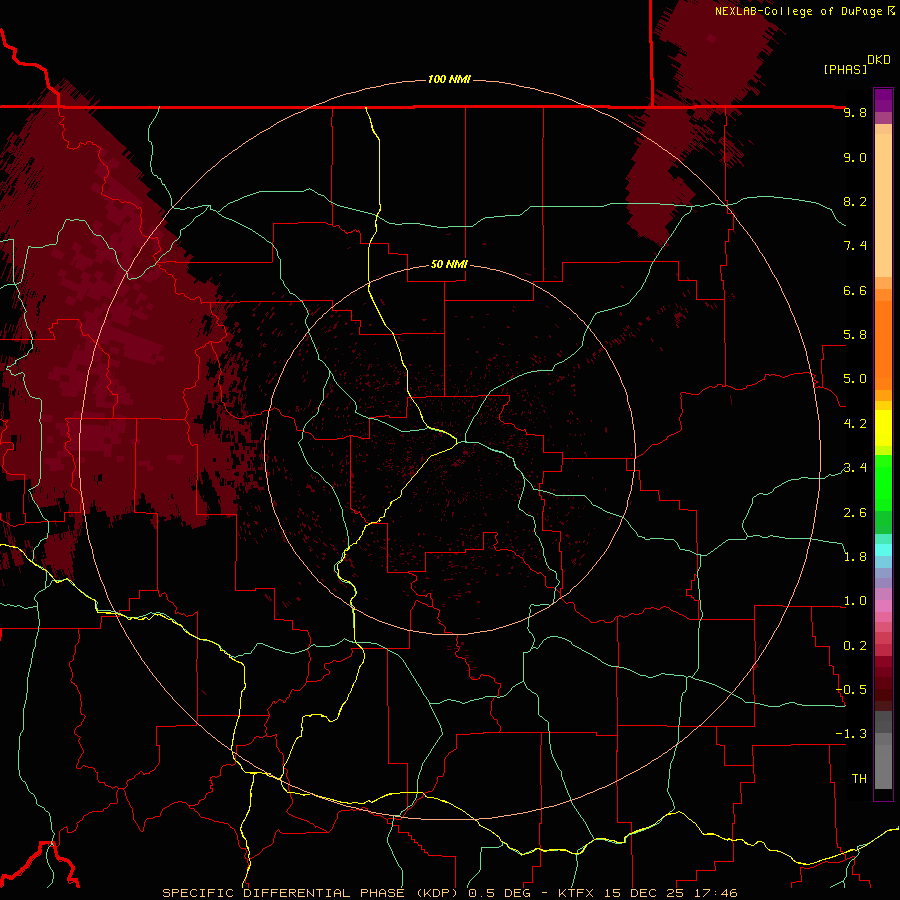
Task: Click the orange segment of the color bar
Action: point(883,344)
